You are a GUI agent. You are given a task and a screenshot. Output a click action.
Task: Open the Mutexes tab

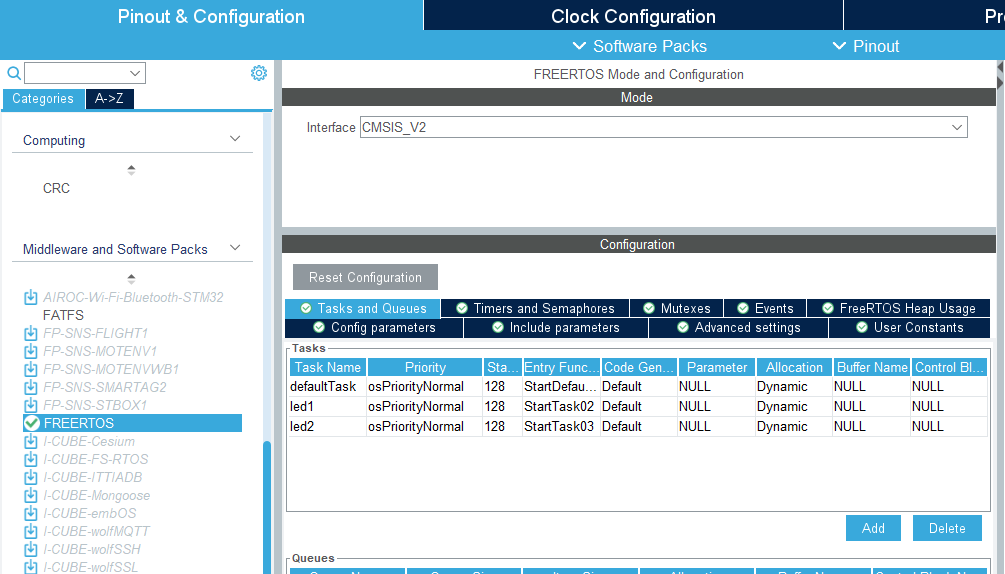(x=677, y=308)
